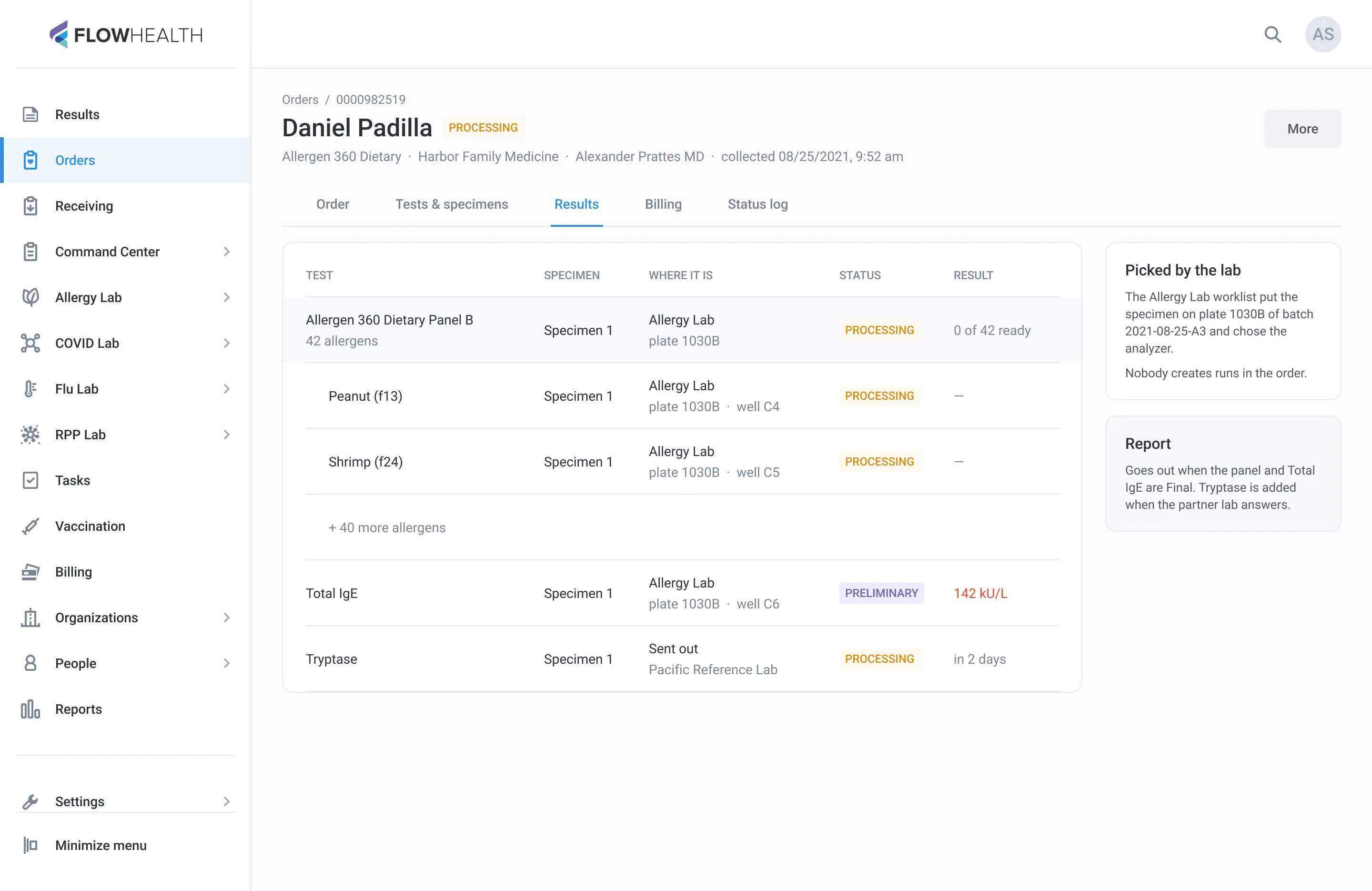The image size is (1372, 891).
Task: Click the PRELIMINARY status badge
Action: (881, 593)
